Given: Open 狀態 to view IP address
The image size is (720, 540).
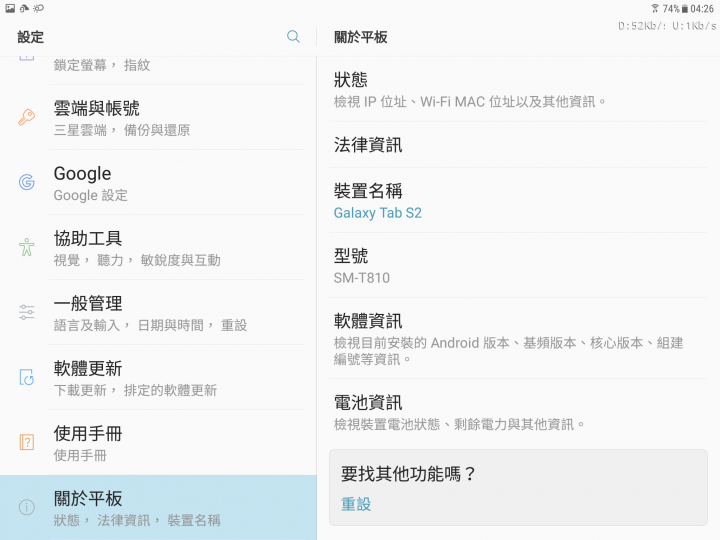Looking at the screenshot, I should tap(518, 89).
